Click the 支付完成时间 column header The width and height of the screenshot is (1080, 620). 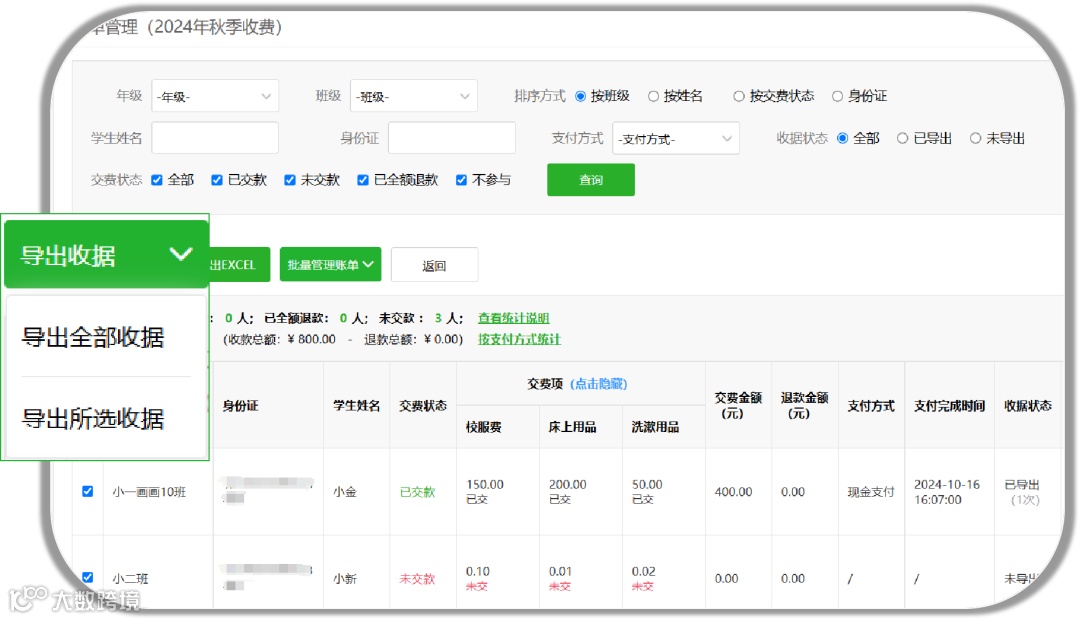(x=949, y=406)
